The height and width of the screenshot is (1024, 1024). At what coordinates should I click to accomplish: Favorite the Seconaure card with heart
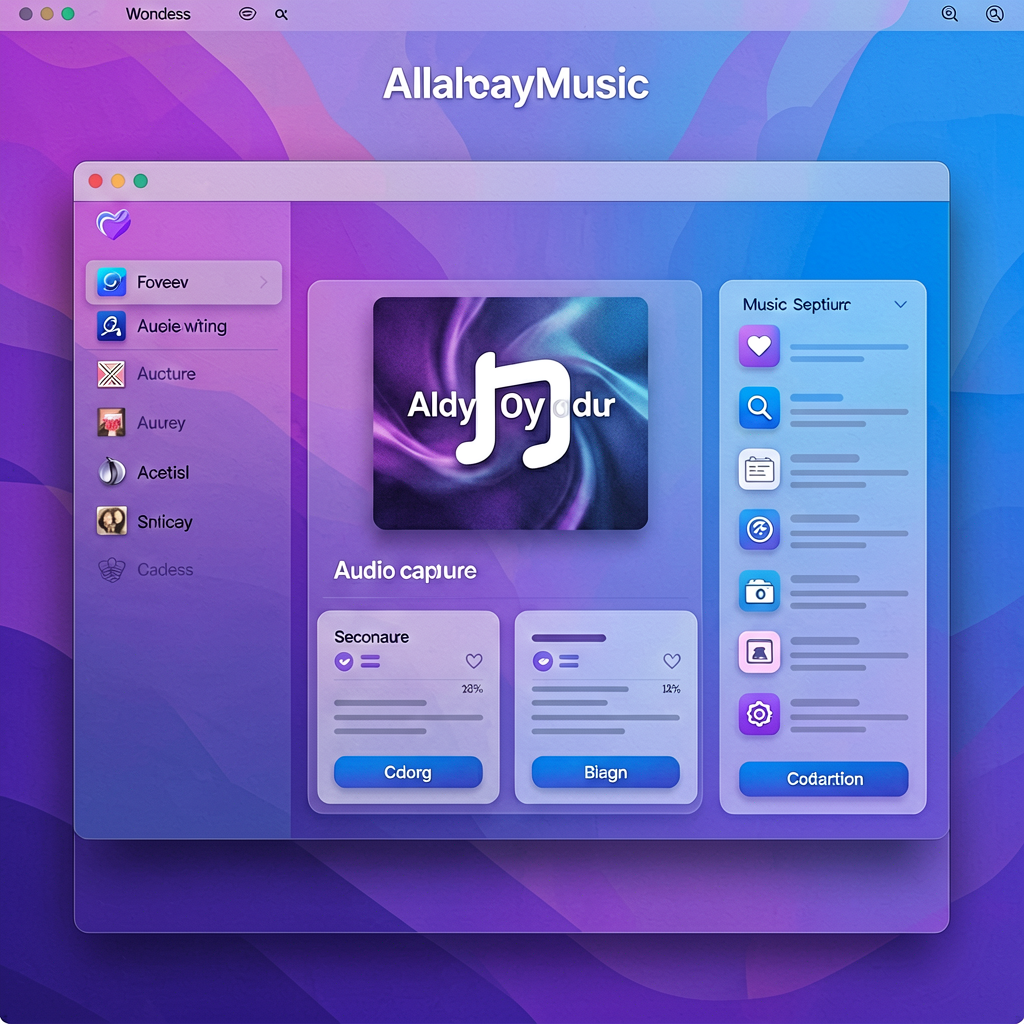[474, 661]
